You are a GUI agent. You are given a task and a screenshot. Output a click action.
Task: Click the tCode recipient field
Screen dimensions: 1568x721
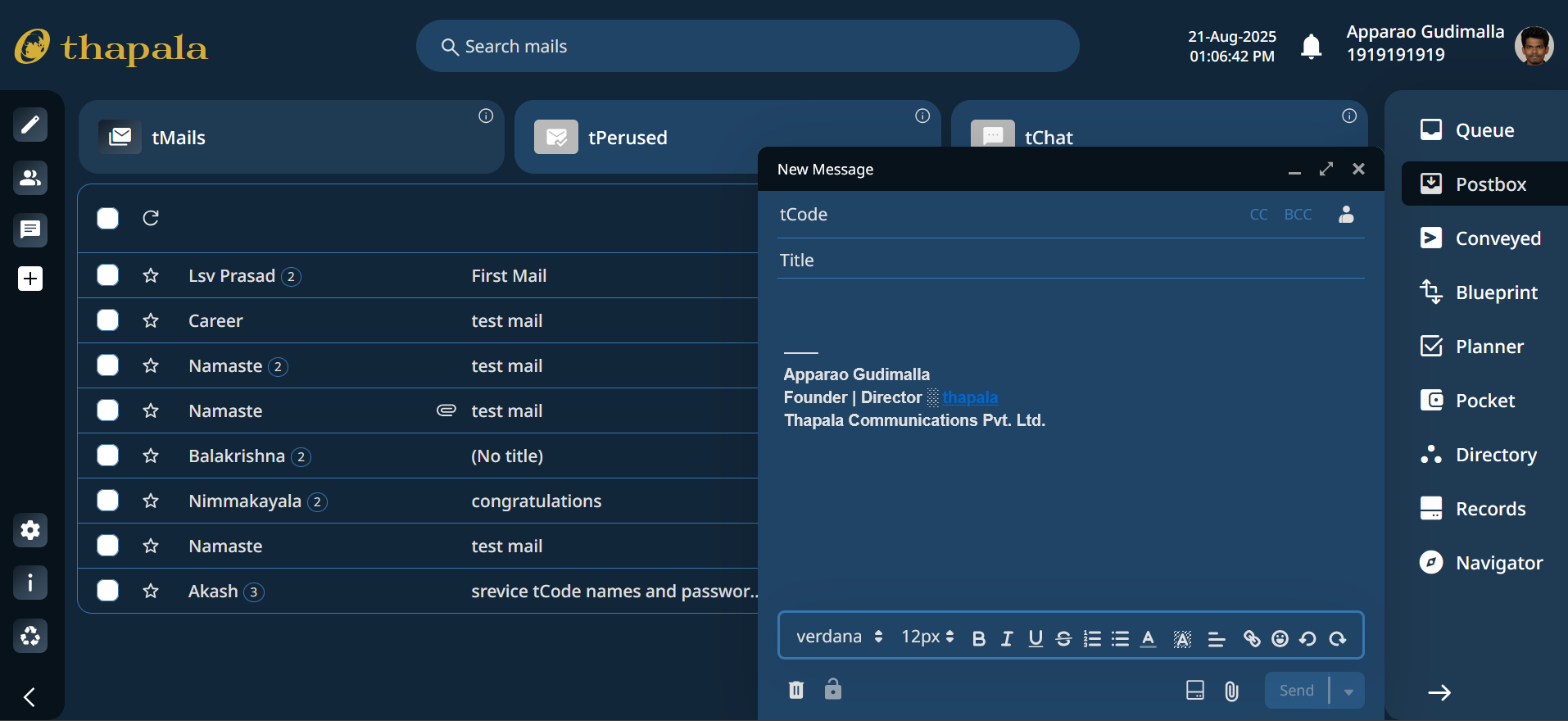[x=1008, y=215]
